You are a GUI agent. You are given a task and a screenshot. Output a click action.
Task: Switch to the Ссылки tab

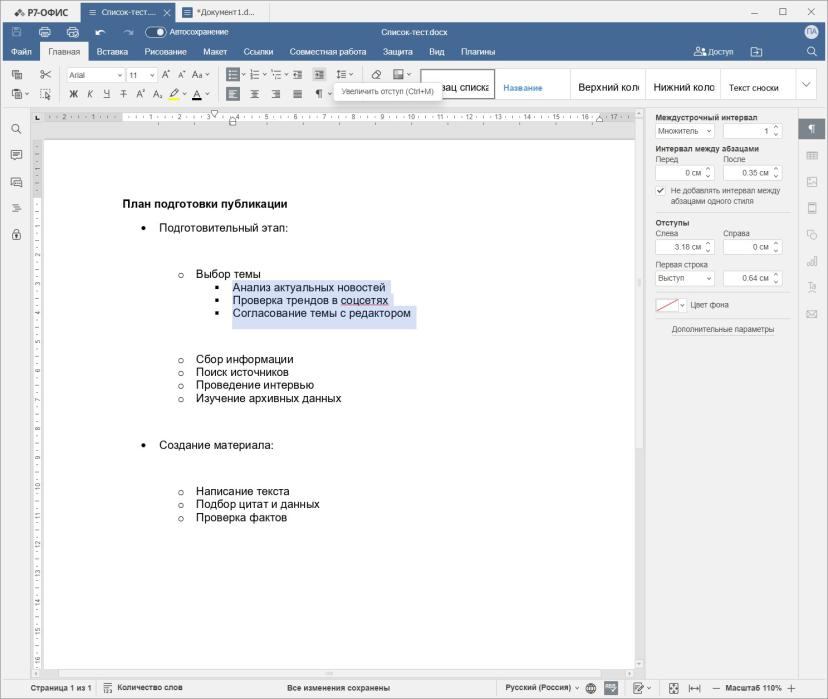click(x=258, y=52)
